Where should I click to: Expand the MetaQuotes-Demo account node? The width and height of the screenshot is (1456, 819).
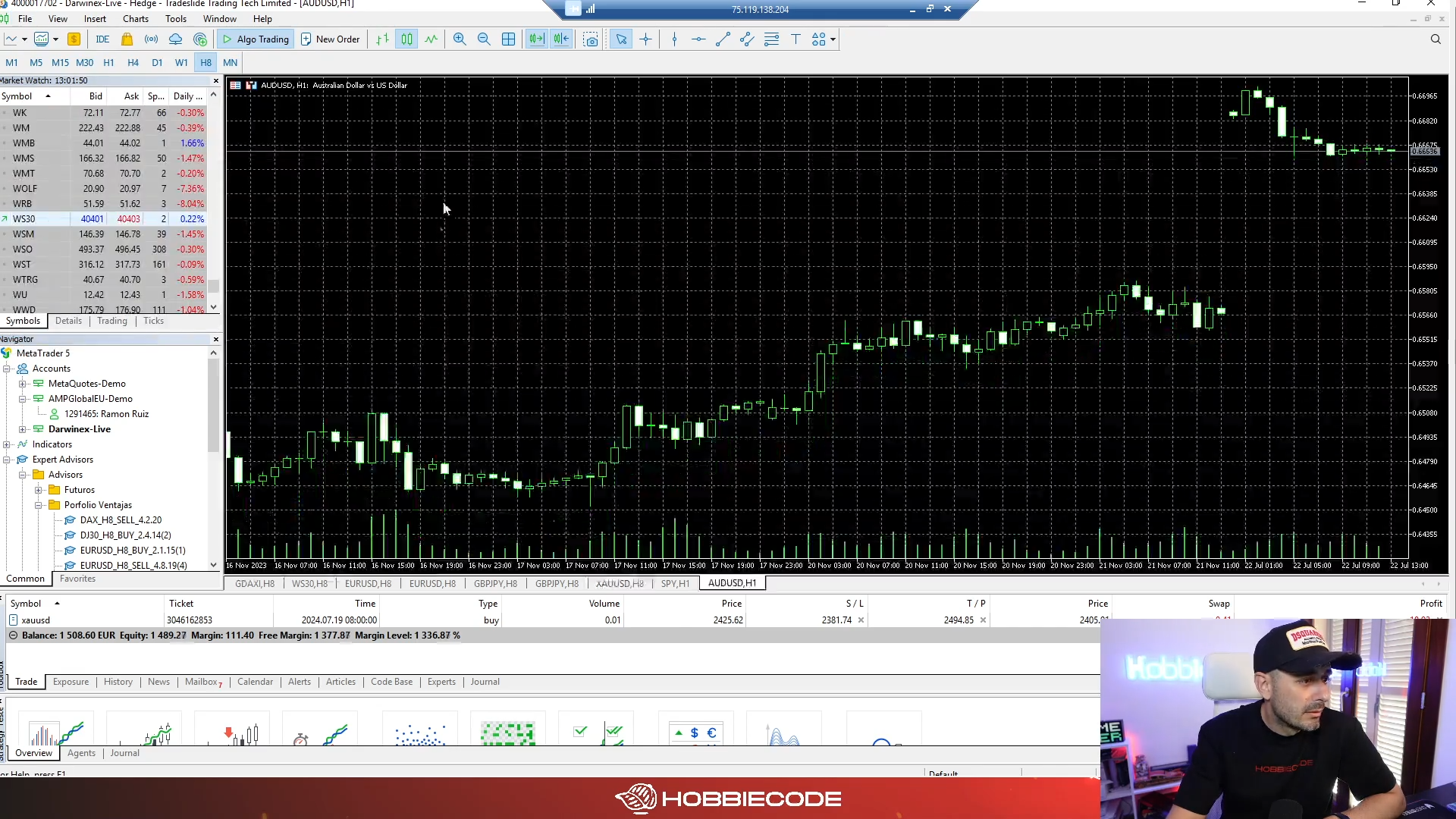click(23, 384)
